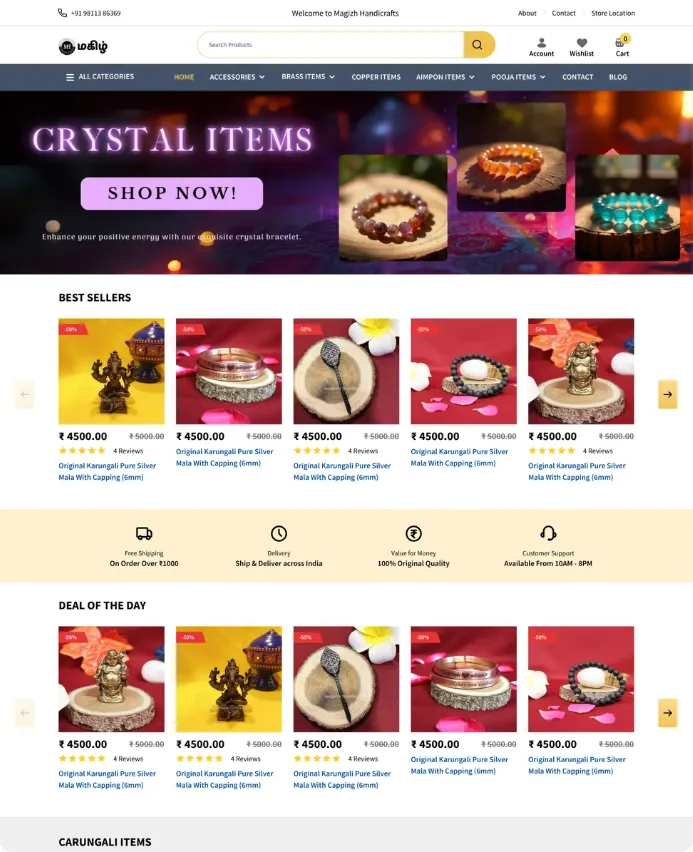
Task: Select the Copper Items menu item
Action: click(x=376, y=77)
